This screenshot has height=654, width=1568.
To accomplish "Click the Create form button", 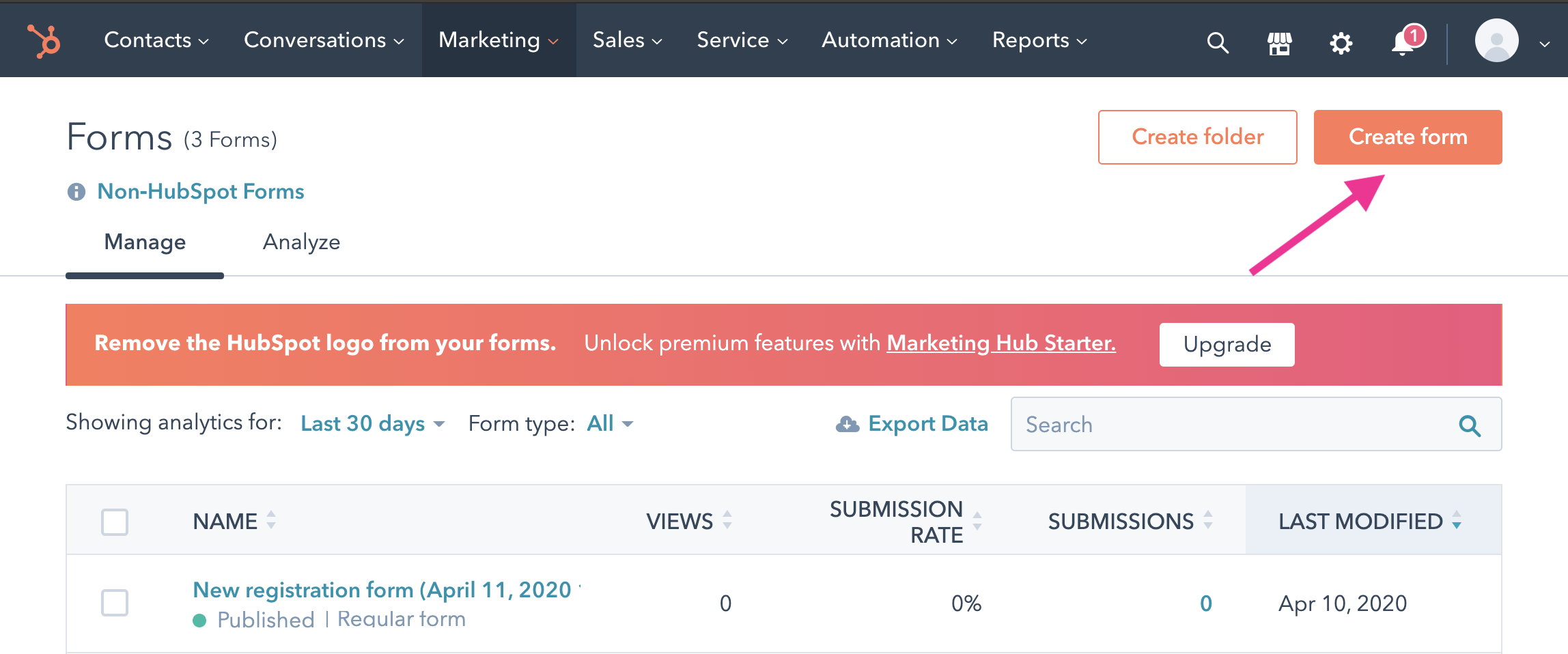I will coord(1408,137).
